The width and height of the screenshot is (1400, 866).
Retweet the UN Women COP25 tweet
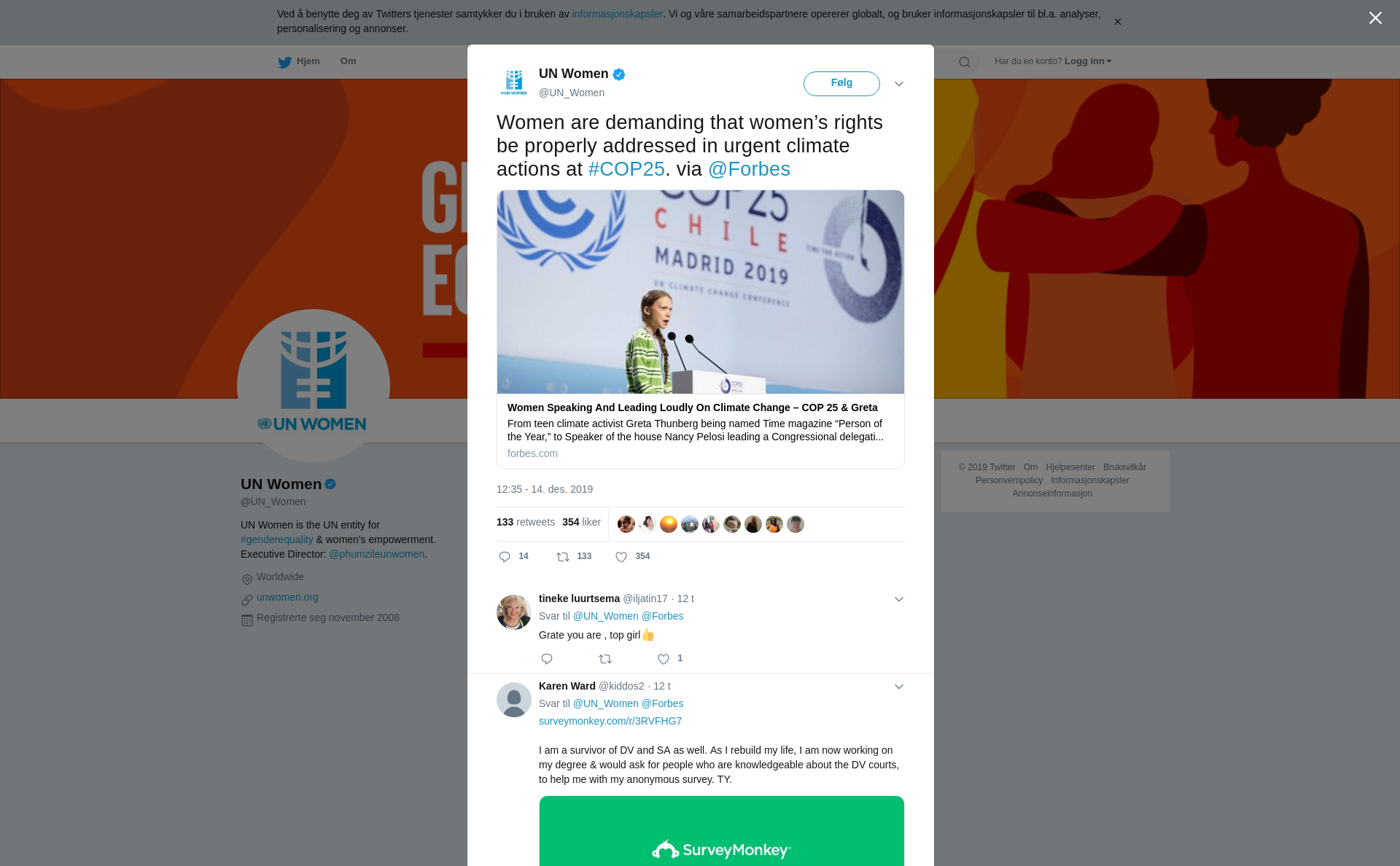point(563,557)
